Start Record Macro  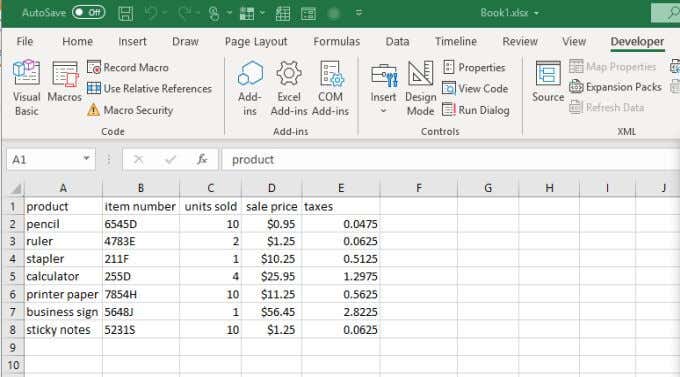(128, 67)
